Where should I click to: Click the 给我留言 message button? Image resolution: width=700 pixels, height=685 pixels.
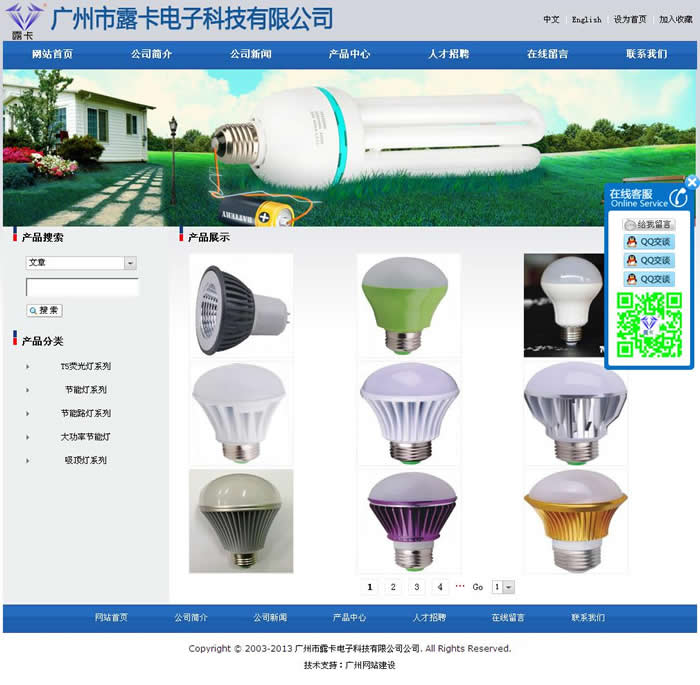coord(649,225)
